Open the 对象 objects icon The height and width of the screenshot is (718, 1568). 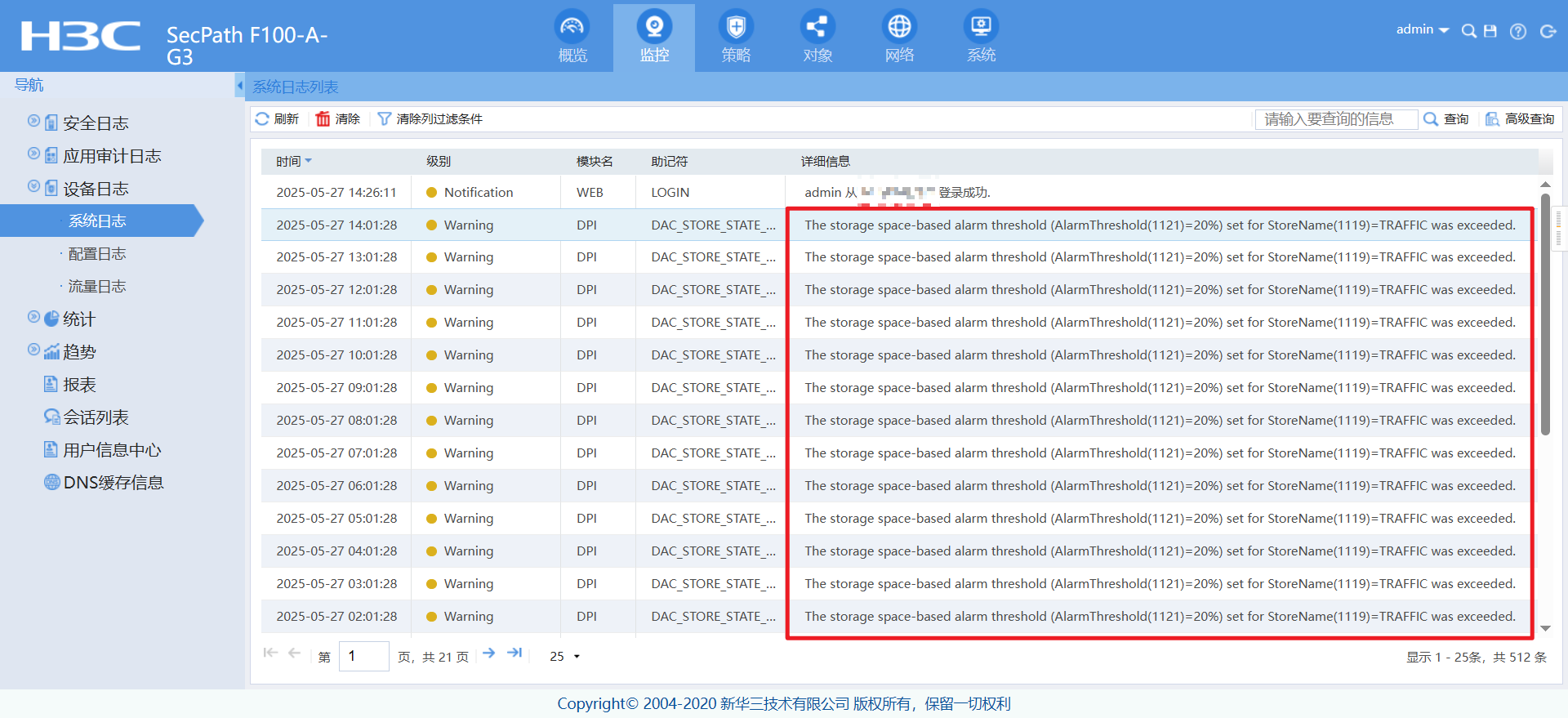click(x=817, y=29)
